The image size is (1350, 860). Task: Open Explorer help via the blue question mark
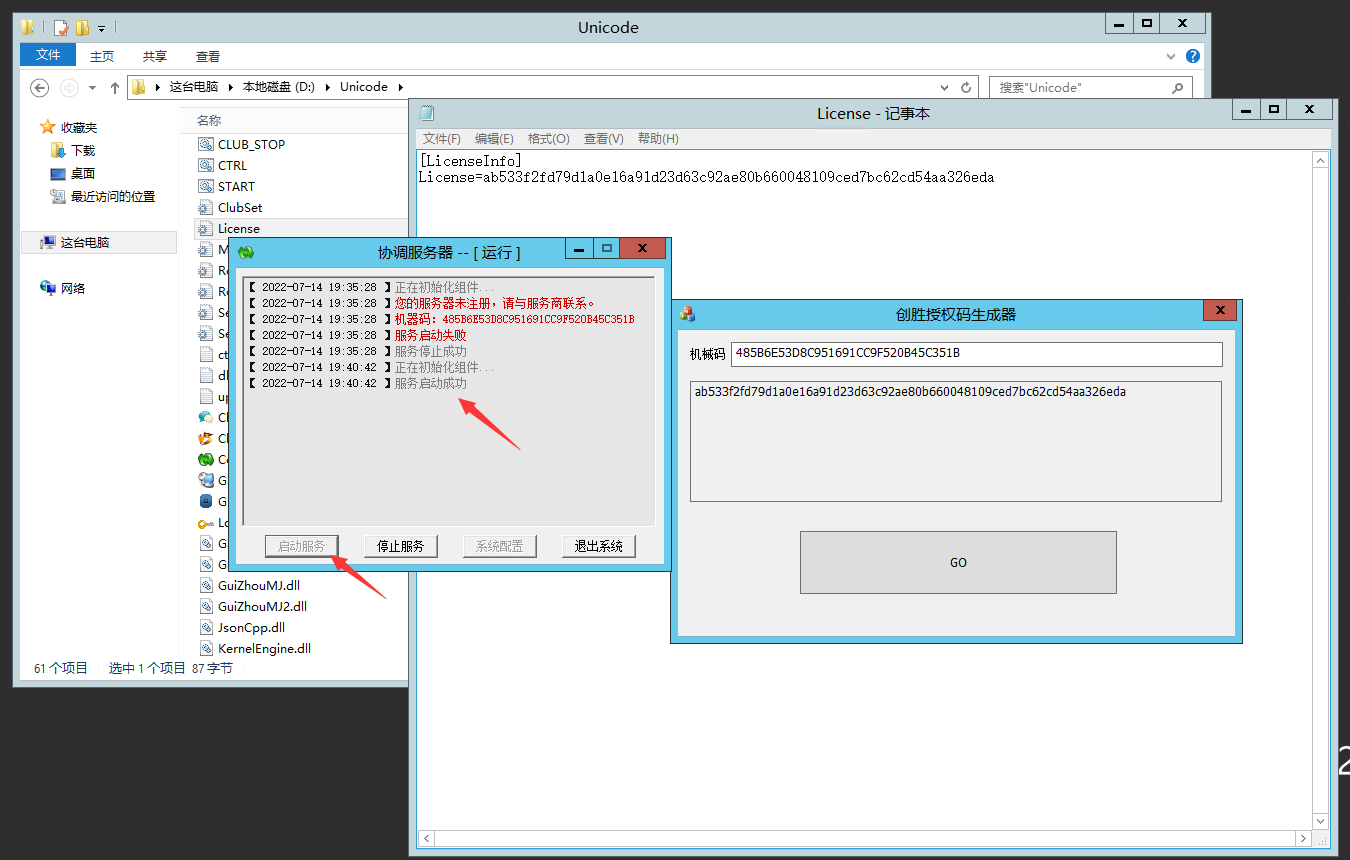click(1192, 57)
